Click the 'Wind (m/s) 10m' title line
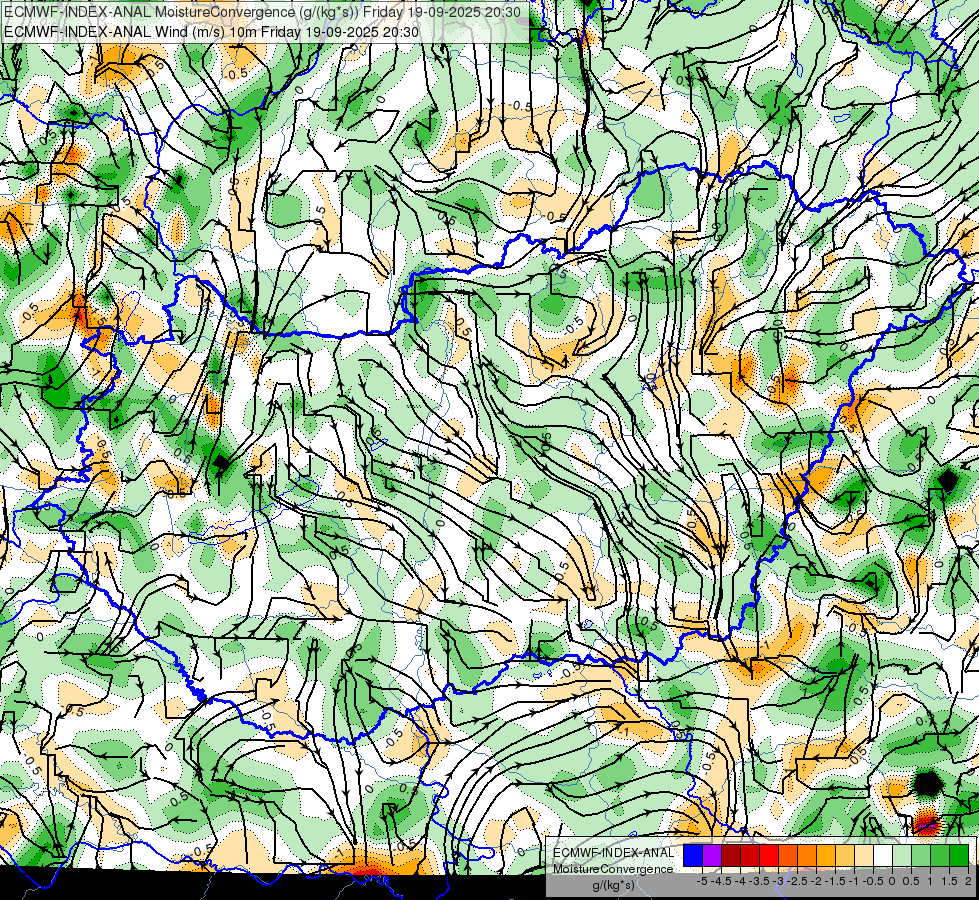 [211, 31]
